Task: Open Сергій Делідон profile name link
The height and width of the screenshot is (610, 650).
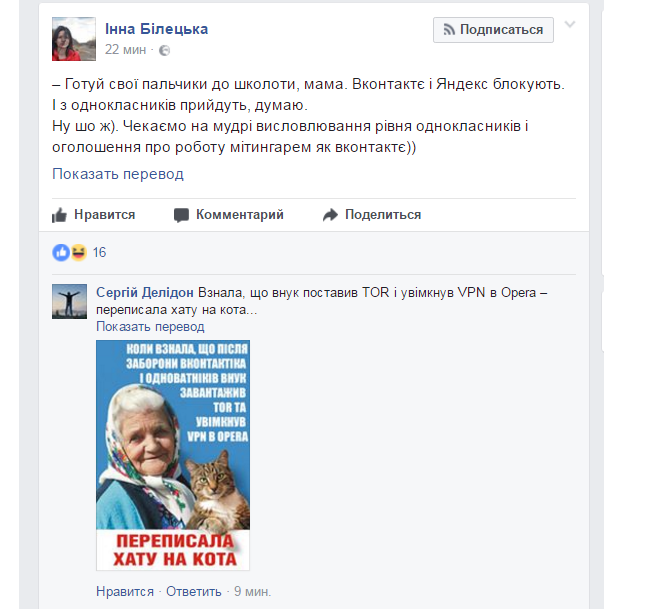Action: (145, 293)
